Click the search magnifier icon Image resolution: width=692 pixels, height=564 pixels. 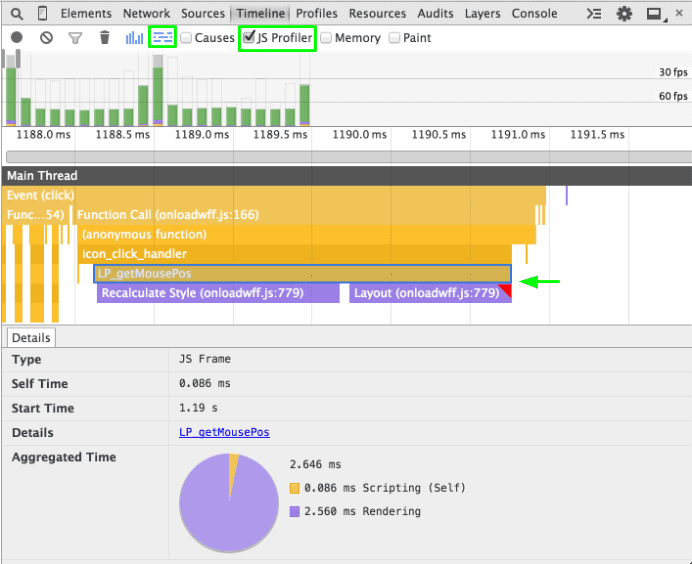click(x=15, y=14)
